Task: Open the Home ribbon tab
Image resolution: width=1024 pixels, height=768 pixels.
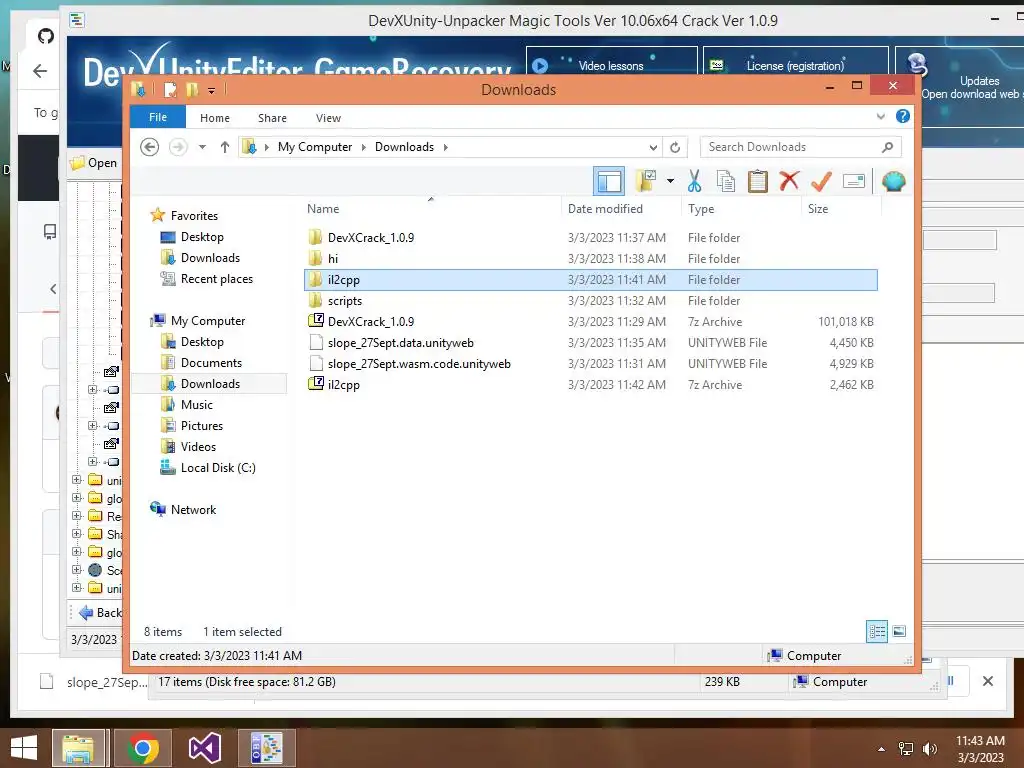Action: click(x=215, y=118)
